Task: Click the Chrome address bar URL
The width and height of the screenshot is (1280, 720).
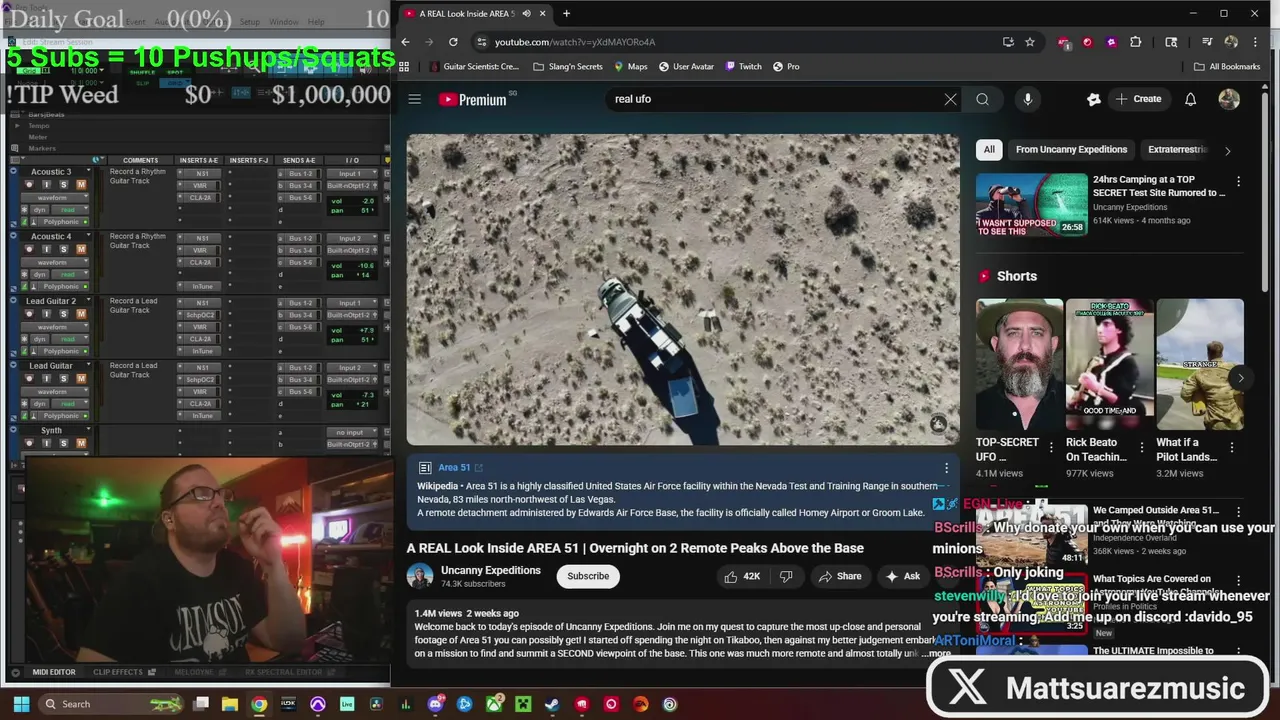Action: [x=575, y=42]
